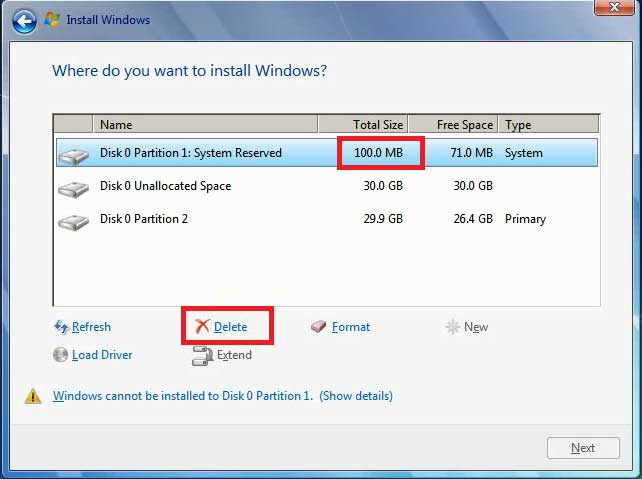Image resolution: width=642 pixels, height=479 pixels.
Task: Click the Extend drive icon
Action: click(x=202, y=355)
